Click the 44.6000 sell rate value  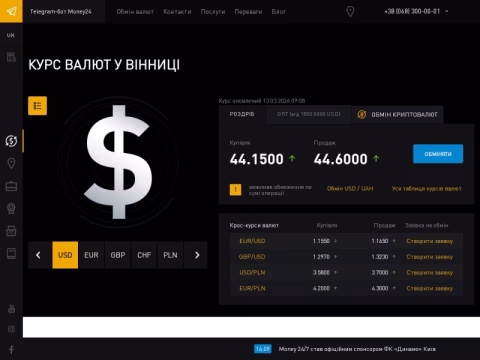pyautogui.click(x=340, y=159)
